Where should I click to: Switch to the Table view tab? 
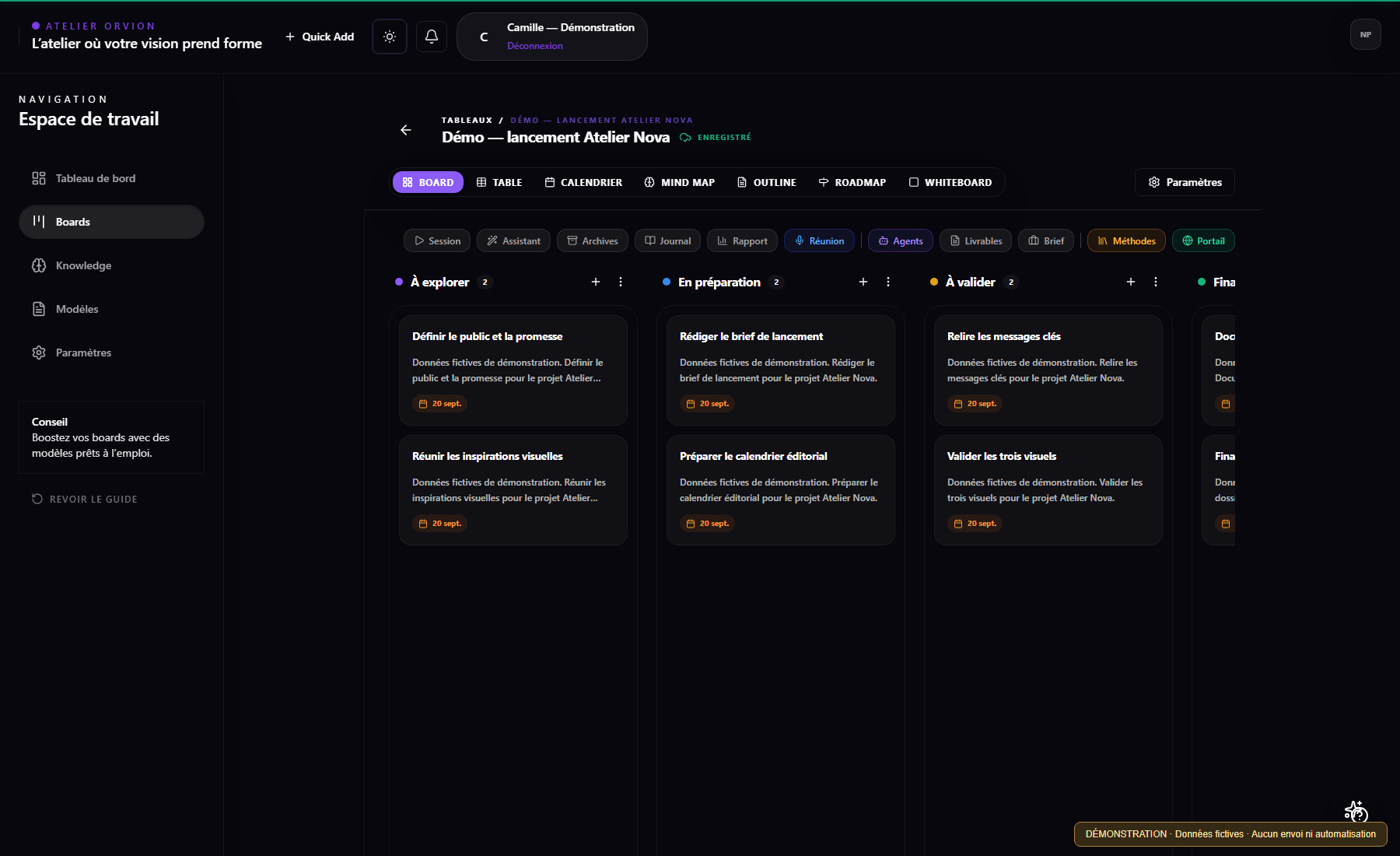point(499,182)
